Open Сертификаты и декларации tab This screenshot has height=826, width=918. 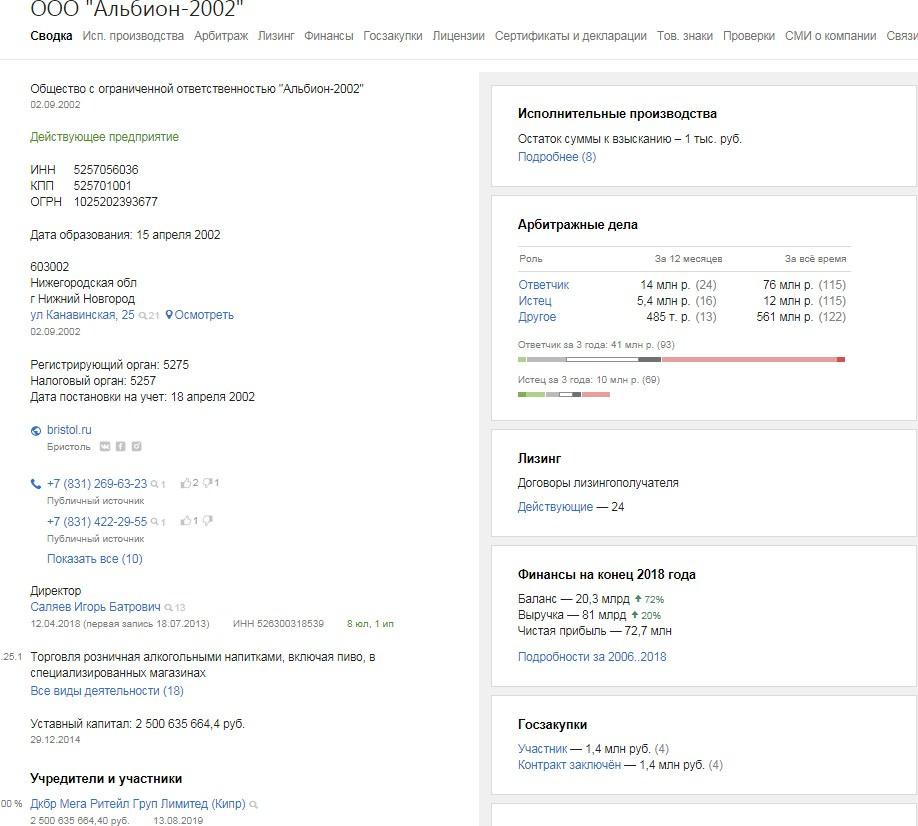coord(571,36)
